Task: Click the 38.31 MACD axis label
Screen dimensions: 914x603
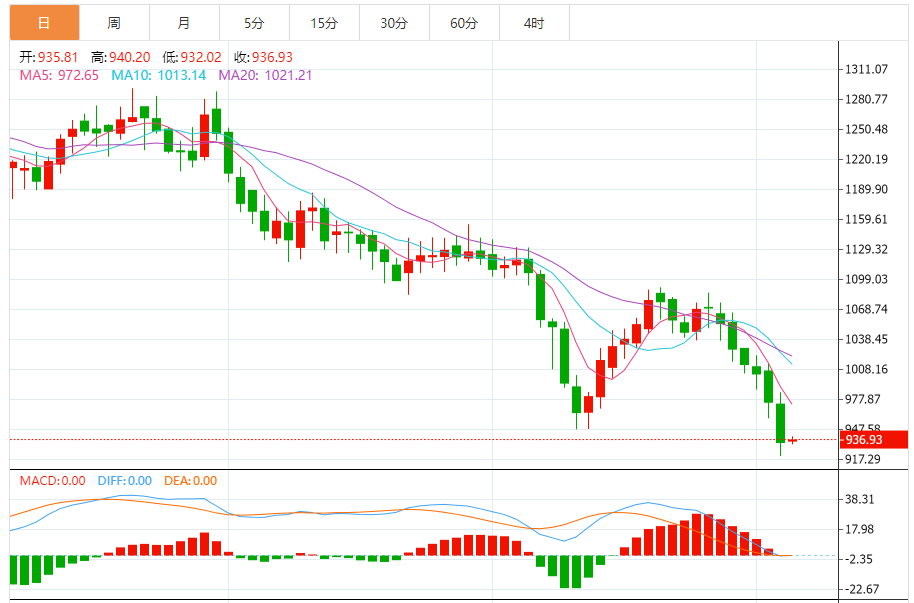Action: pos(859,500)
